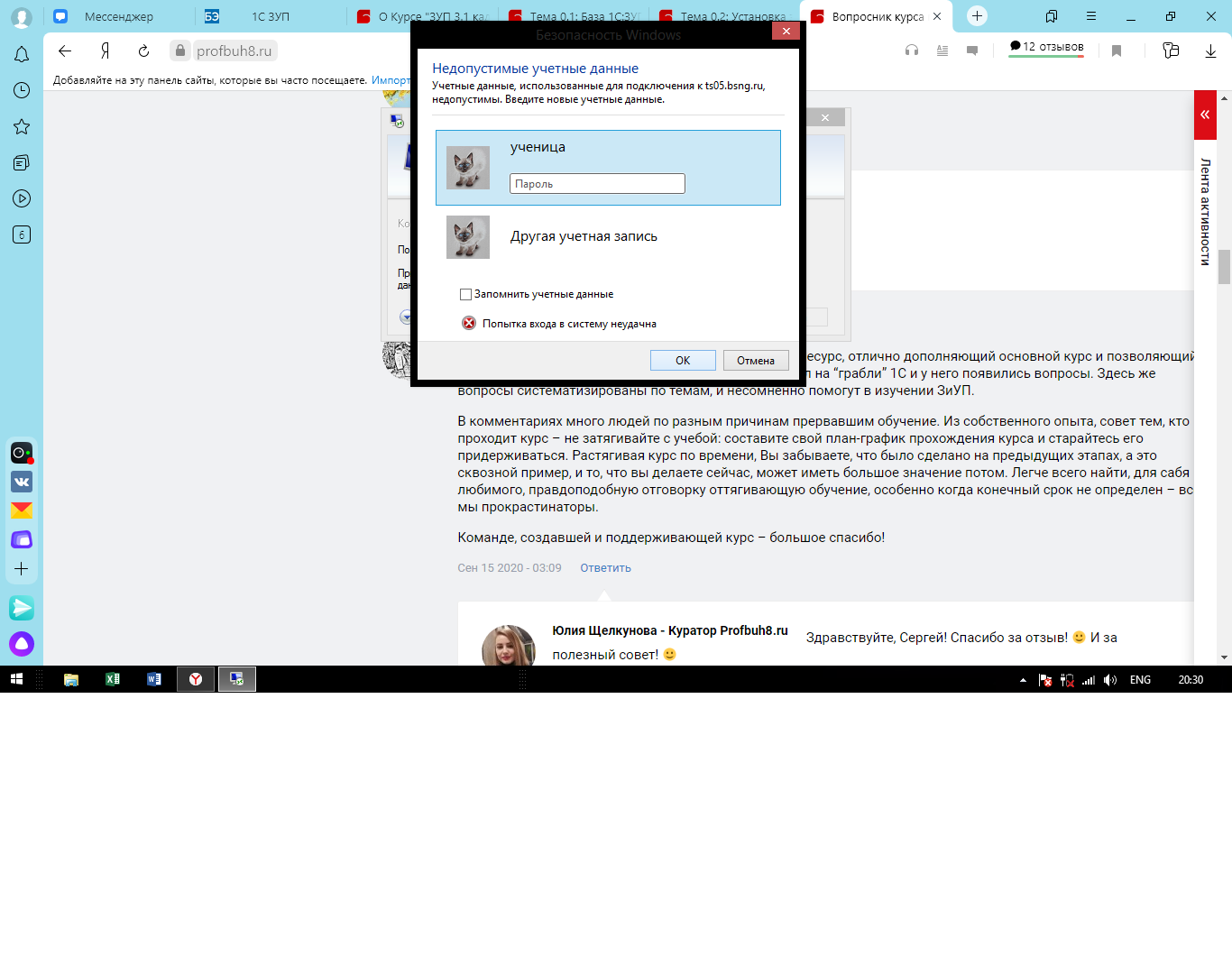The image size is (1232, 956).
Task: Click the Ответить link under the comment
Action: click(x=605, y=568)
